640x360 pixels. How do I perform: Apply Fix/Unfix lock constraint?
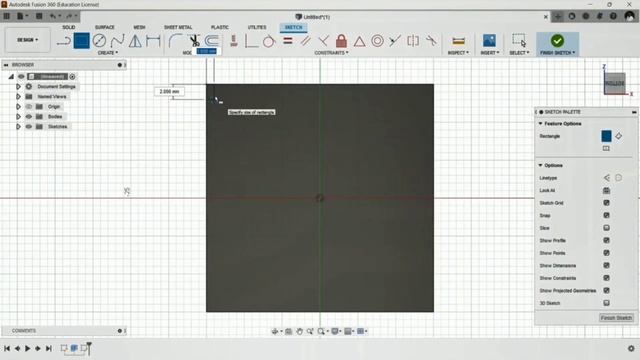tap(342, 41)
